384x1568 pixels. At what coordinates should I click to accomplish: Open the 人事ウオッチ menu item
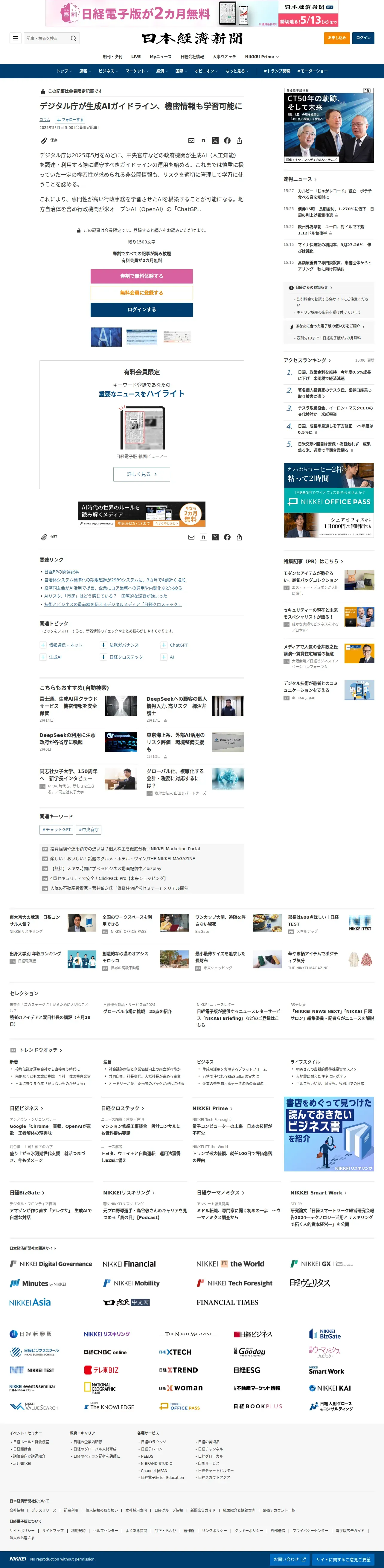[x=225, y=57]
